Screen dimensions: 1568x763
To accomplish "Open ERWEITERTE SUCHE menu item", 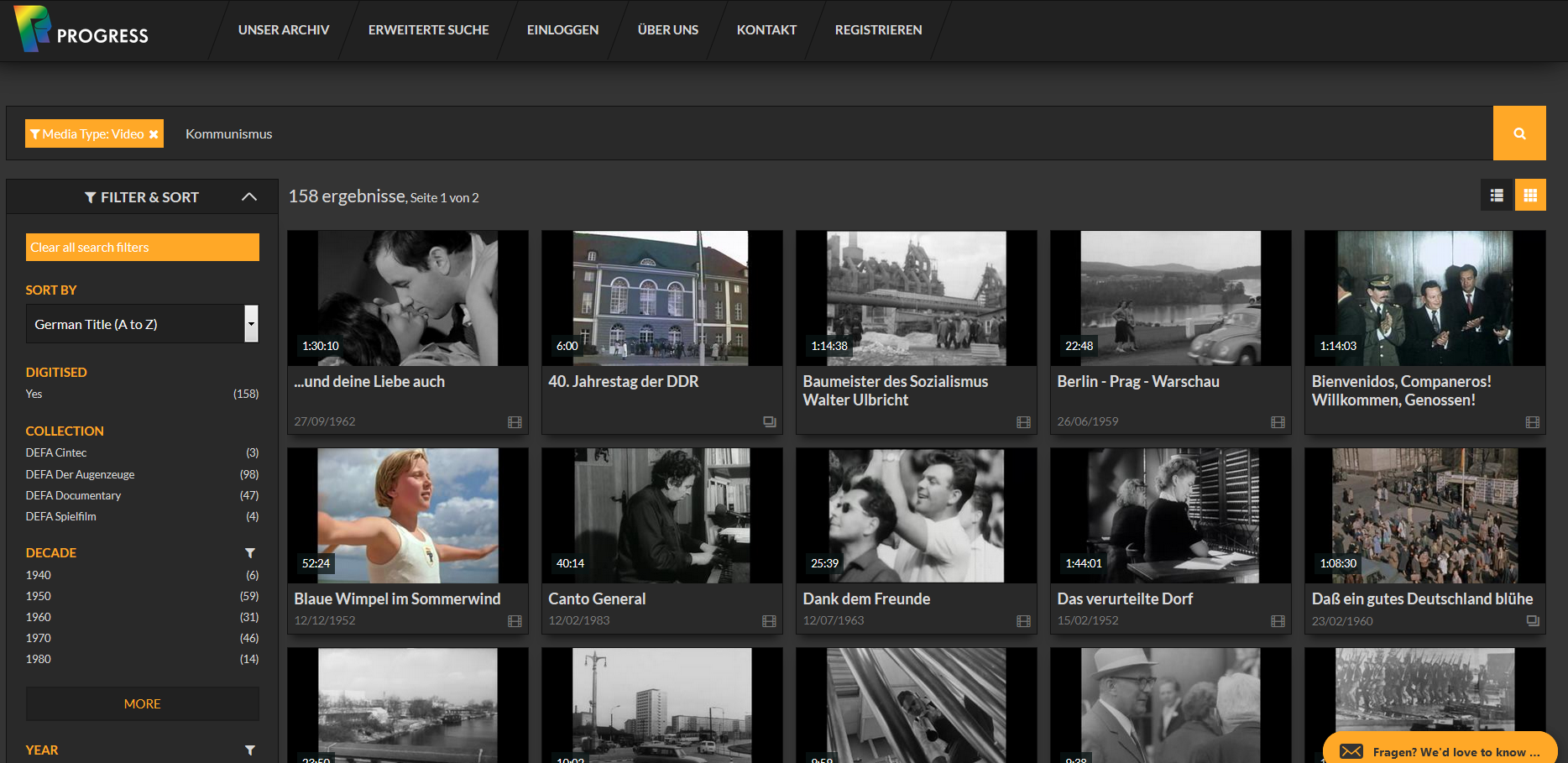I will pos(428,30).
